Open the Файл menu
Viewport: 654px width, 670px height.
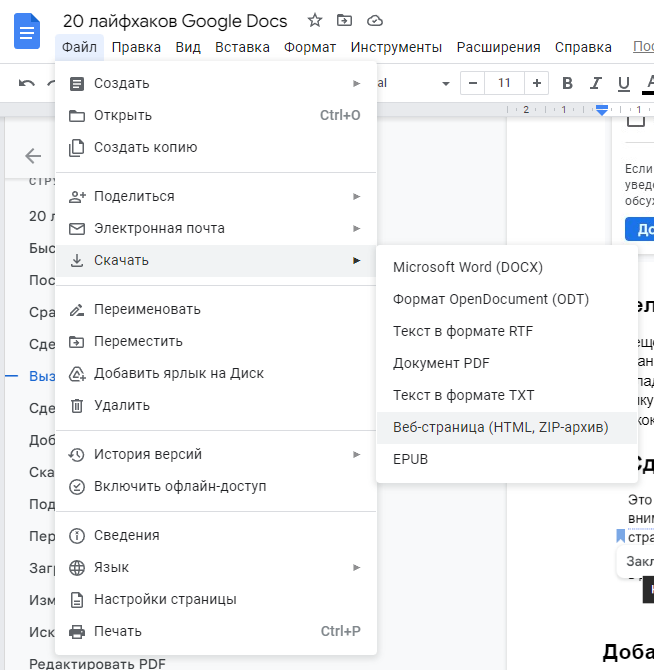[79, 47]
